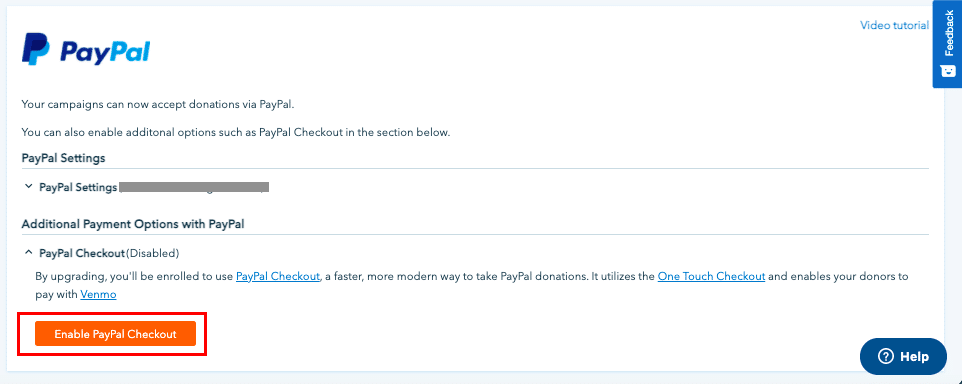Open the vertical Feedback side tab label

pyautogui.click(x=949, y=34)
